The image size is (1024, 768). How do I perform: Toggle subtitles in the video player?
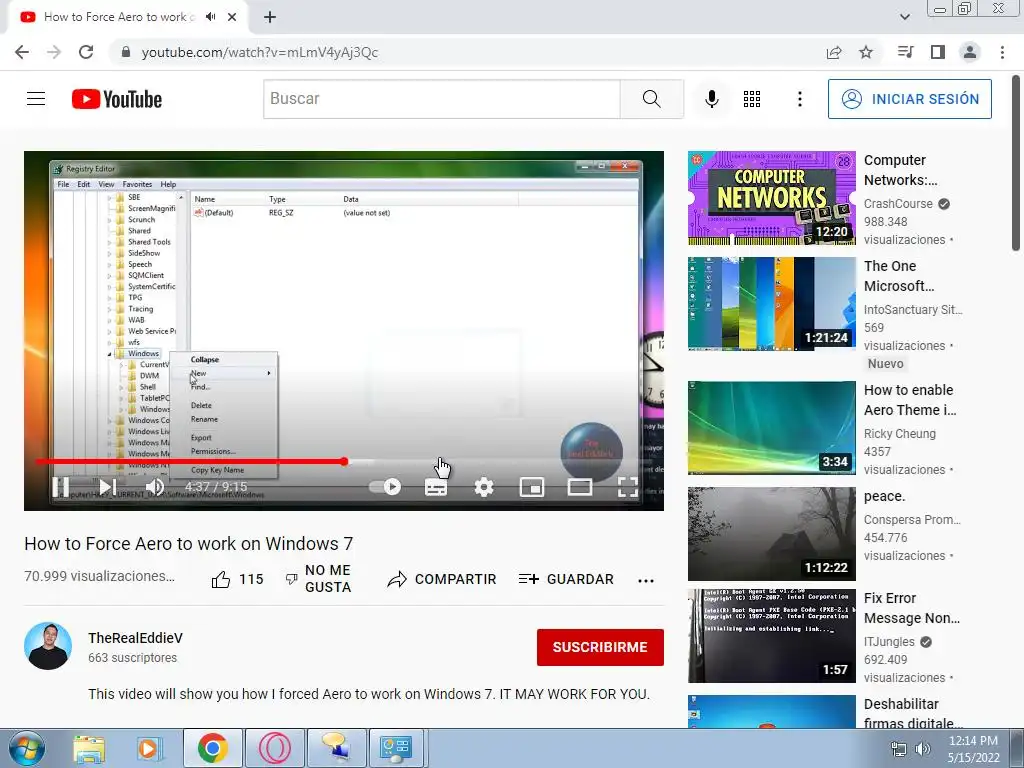(x=436, y=487)
